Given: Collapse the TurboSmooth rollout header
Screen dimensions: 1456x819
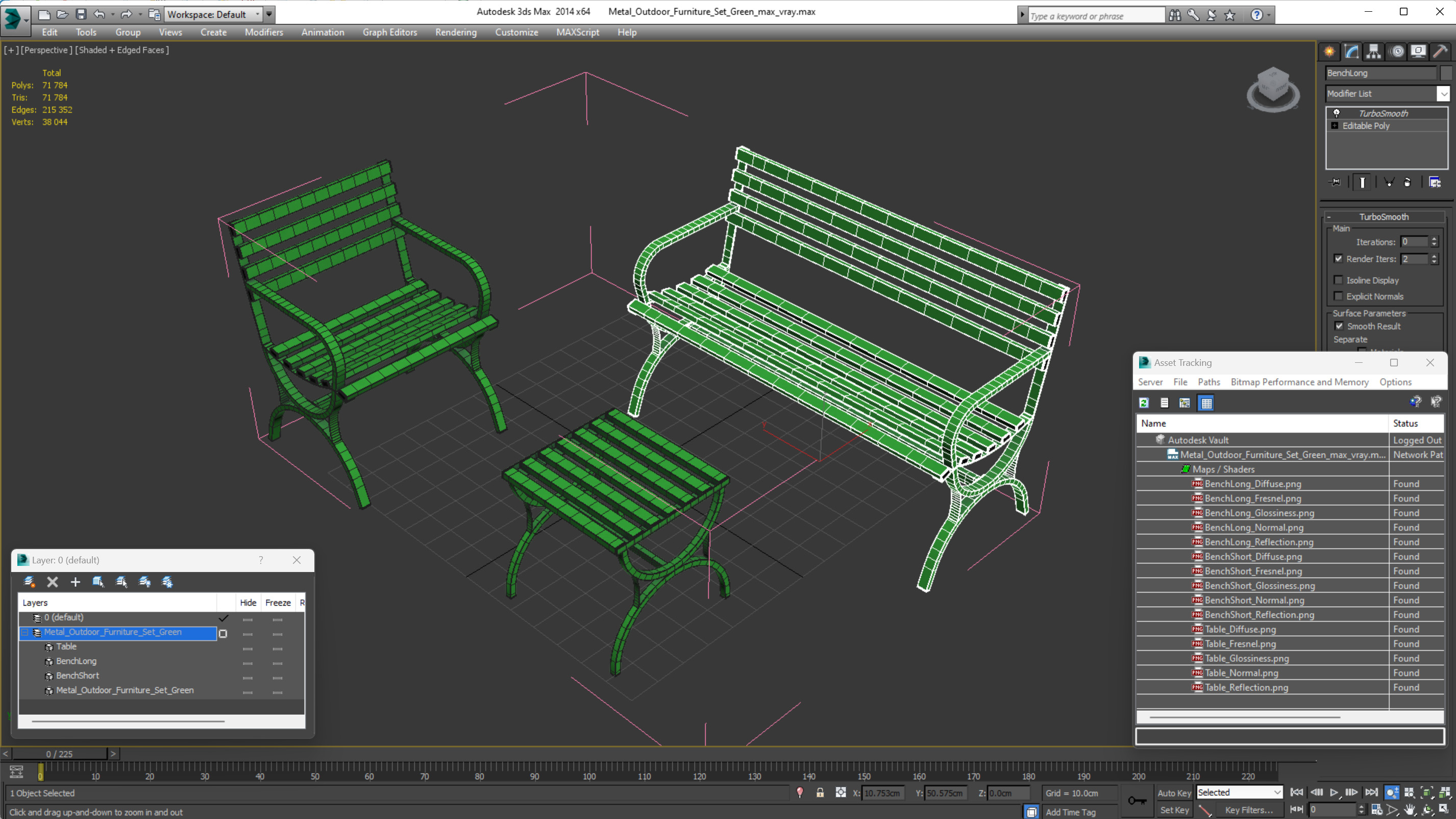Looking at the screenshot, I should pos(1384,217).
